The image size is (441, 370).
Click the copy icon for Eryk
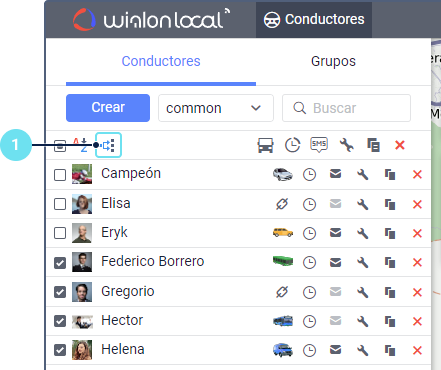point(390,233)
